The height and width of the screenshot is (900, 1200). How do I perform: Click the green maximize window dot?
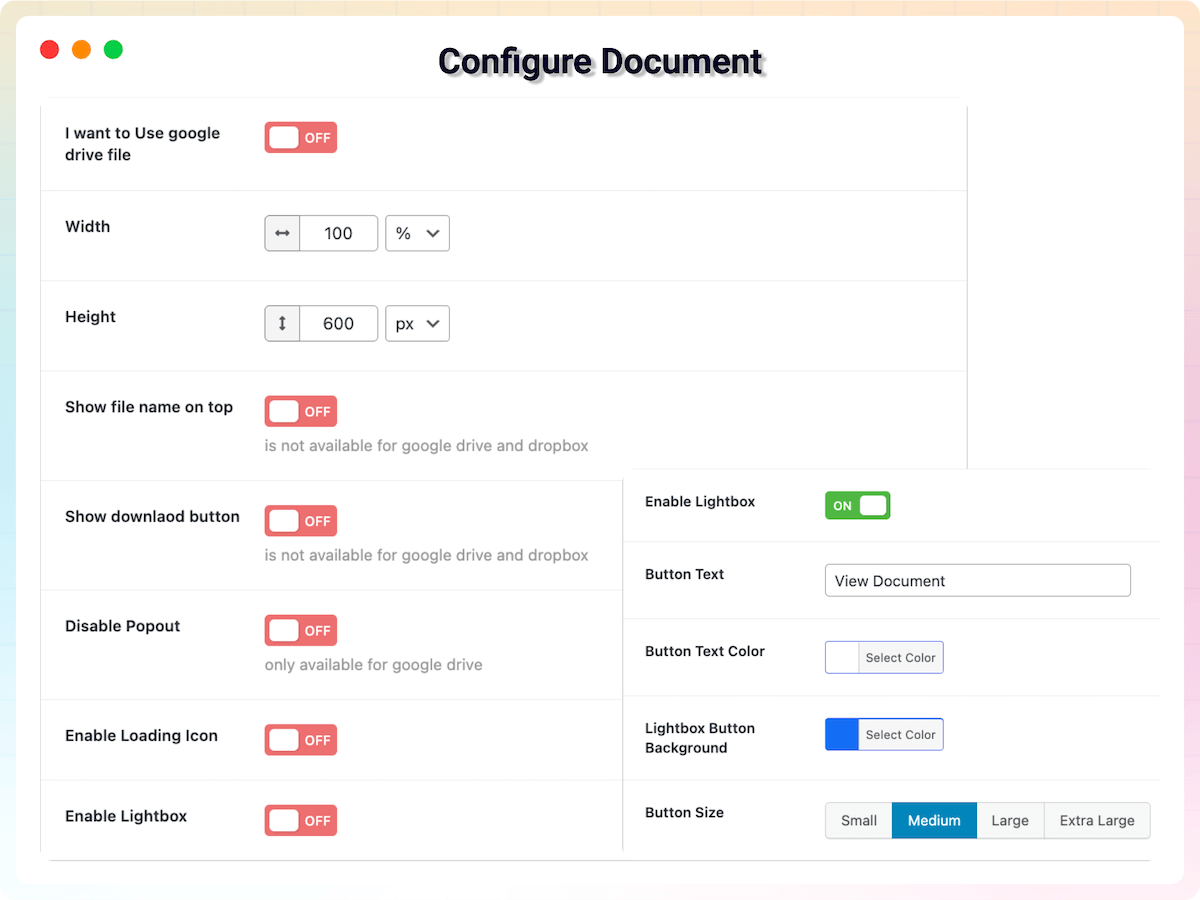coord(113,49)
